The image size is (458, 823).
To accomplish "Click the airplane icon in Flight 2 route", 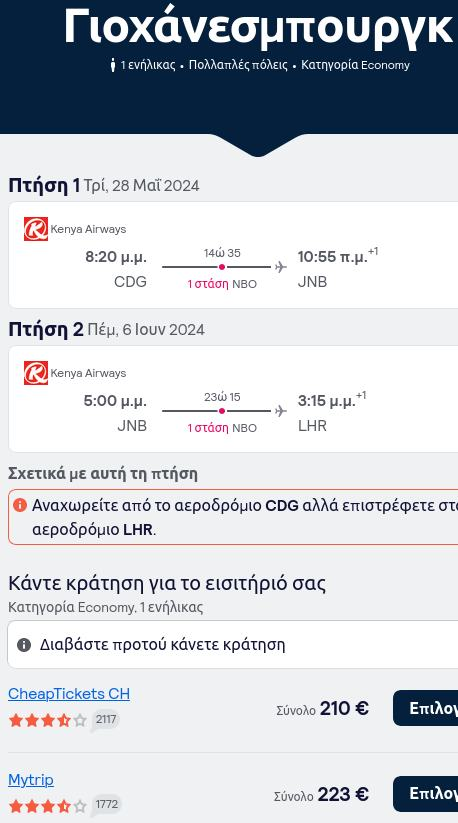I will click(x=281, y=411).
